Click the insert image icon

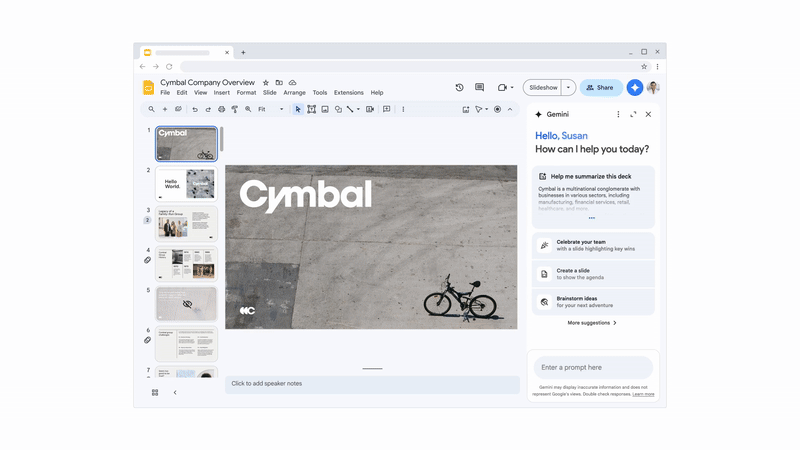coord(325,109)
